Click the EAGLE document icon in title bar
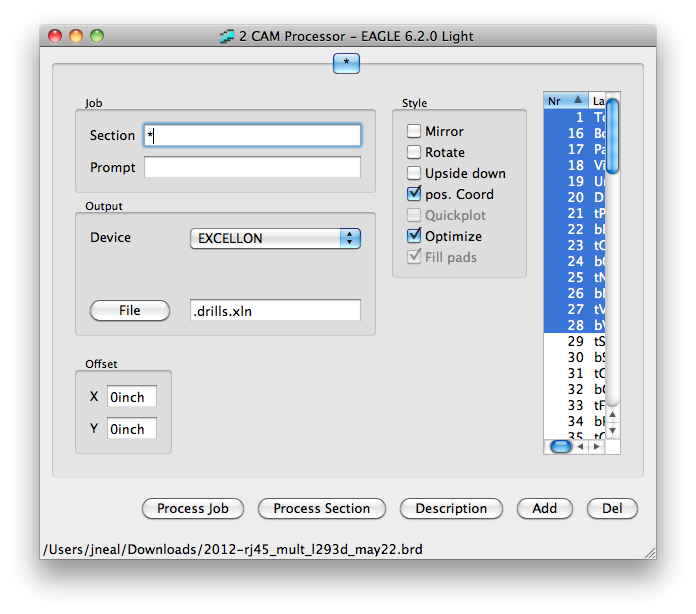696x614 pixels. (x=227, y=36)
